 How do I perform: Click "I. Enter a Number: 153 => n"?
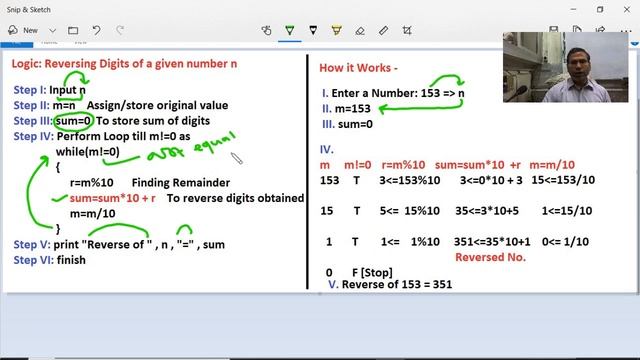pyautogui.click(x=393, y=93)
